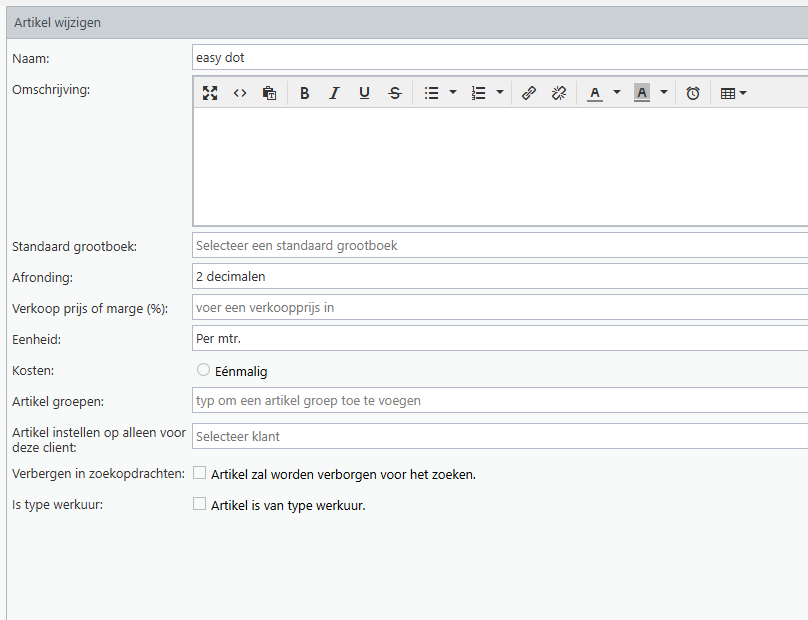The image size is (808, 620).
Task: Click the 'Selecteer klant' client field
Action: point(500,436)
